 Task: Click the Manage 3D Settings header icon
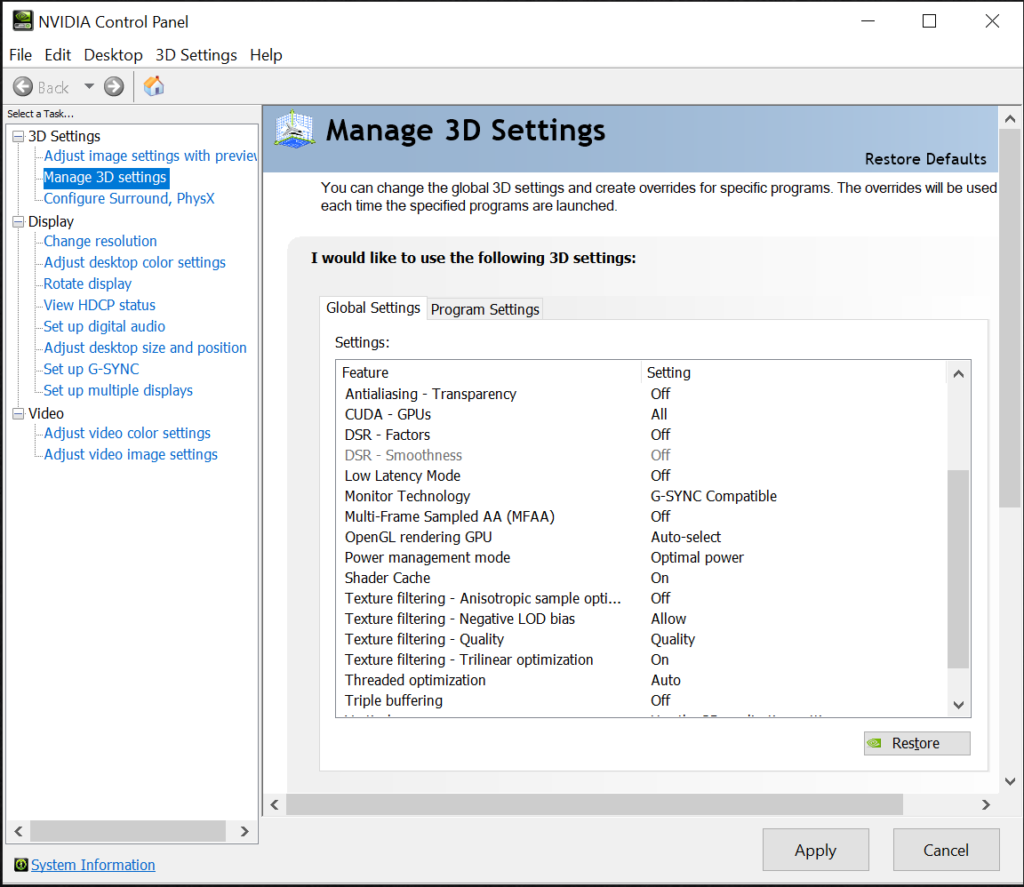(x=293, y=130)
